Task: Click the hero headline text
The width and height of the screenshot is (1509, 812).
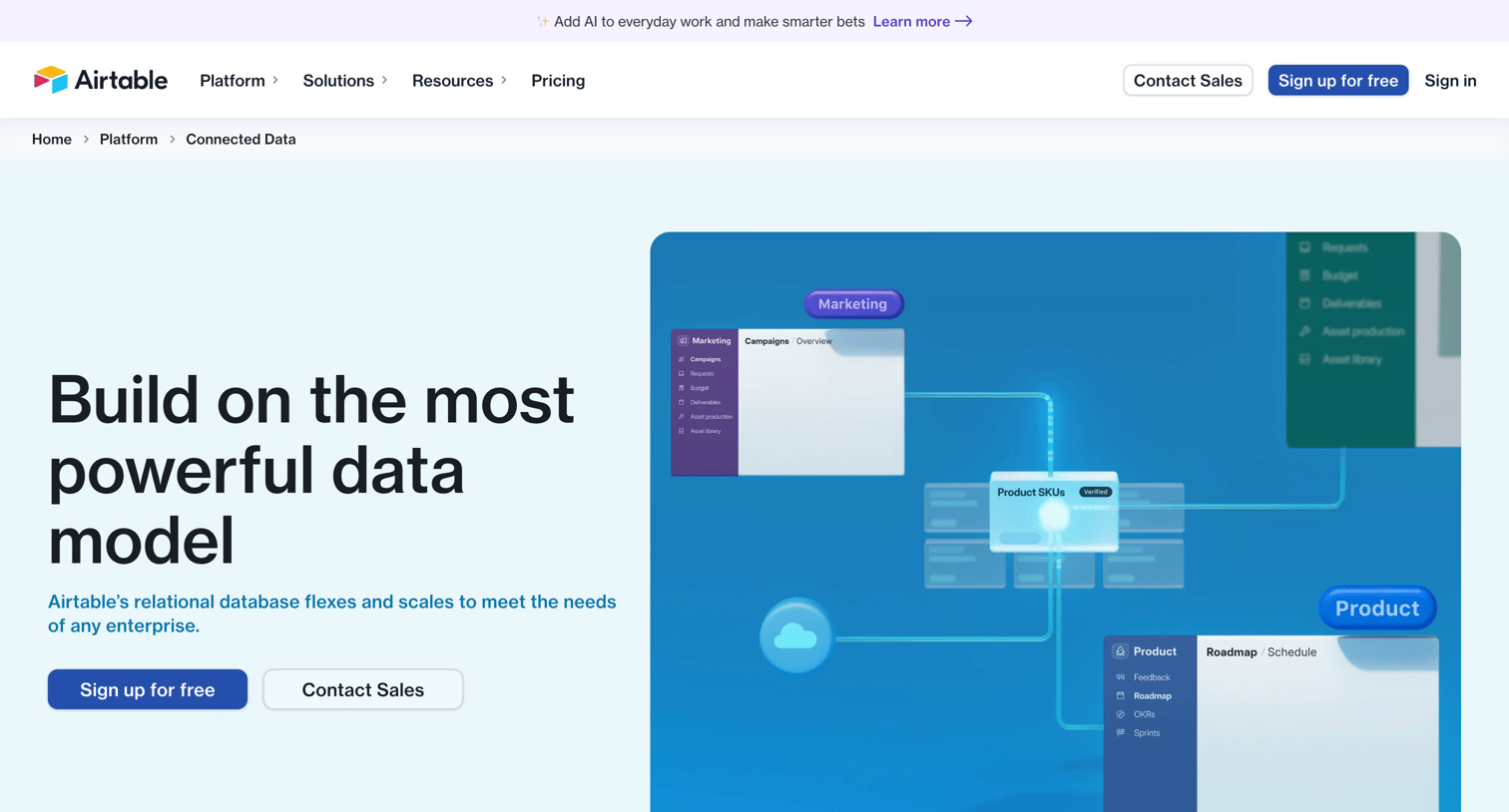Action: (311, 469)
